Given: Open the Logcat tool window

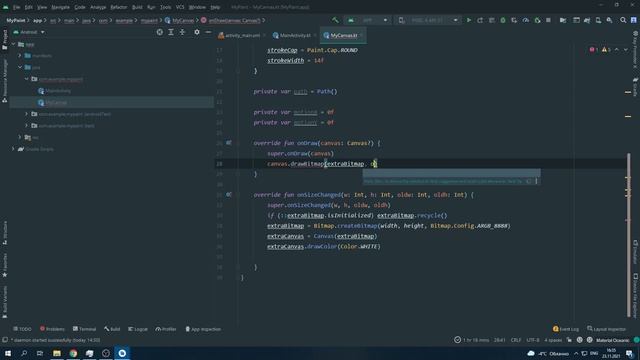Looking at the screenshot, I should point(138,329).
